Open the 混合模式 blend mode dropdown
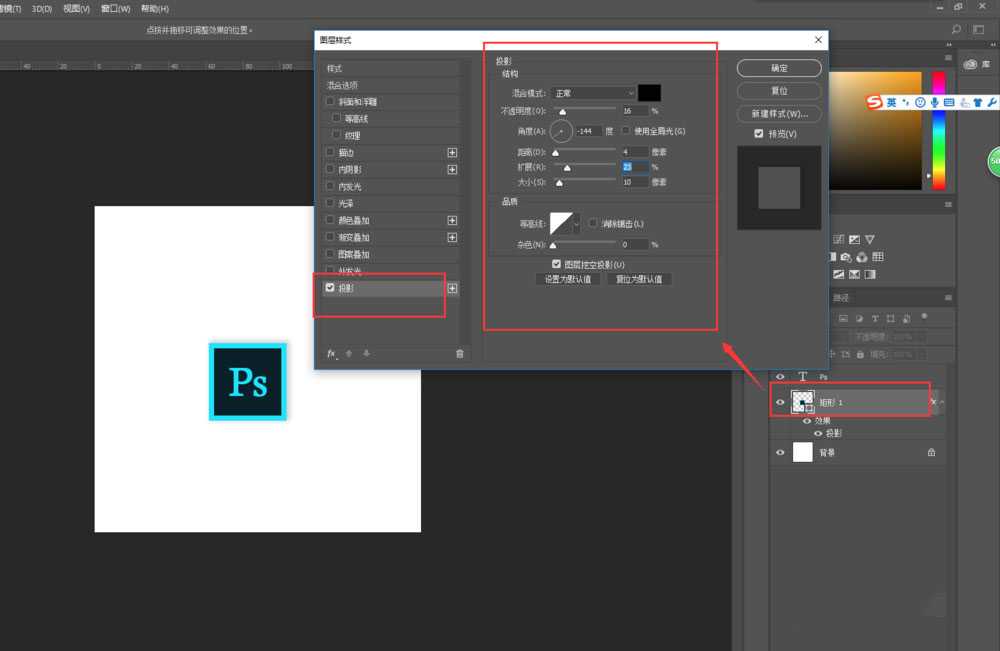 click(594, 93)
